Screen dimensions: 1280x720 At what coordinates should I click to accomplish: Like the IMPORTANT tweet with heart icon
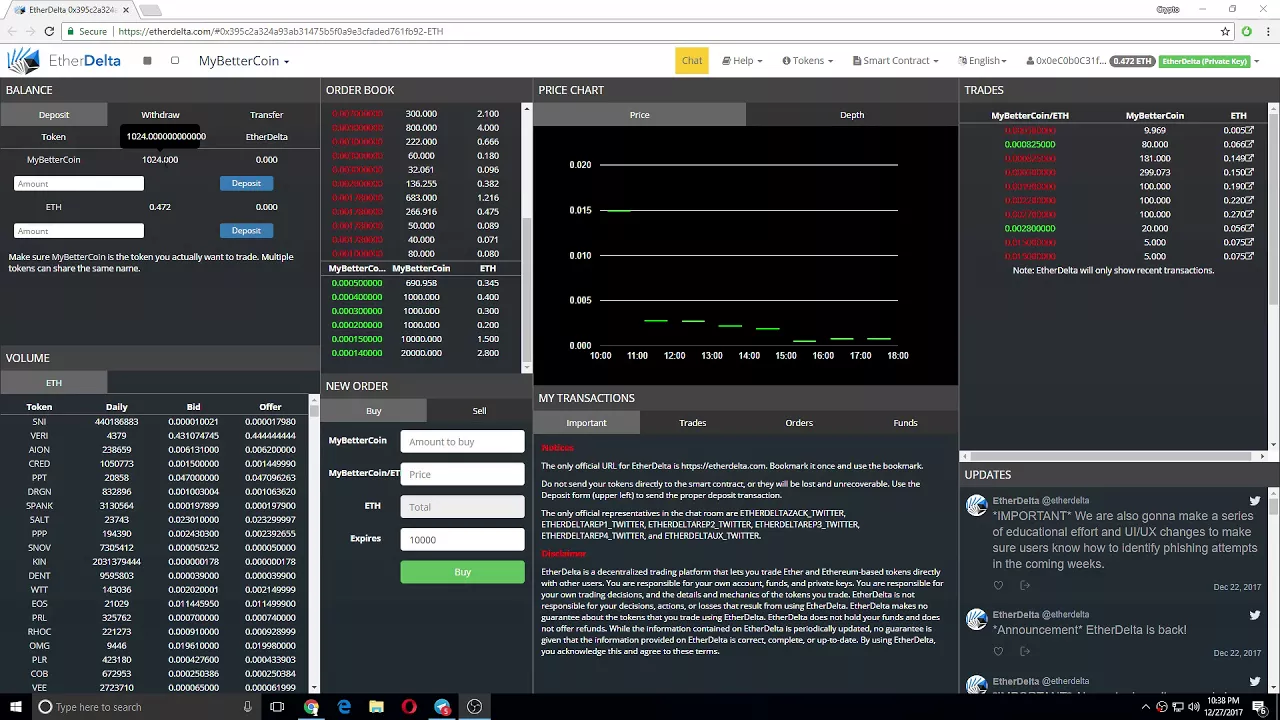point(998,586)
